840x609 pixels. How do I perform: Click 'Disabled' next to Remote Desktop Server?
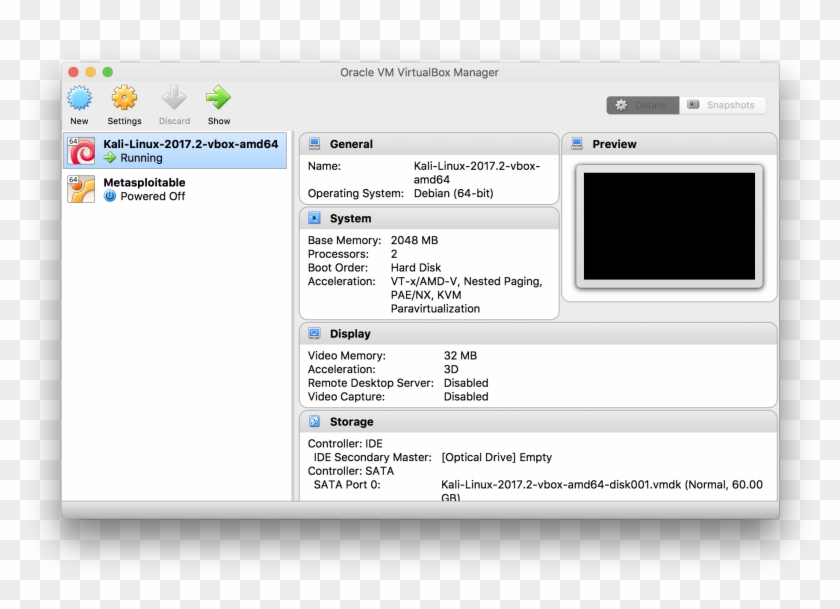466,382
